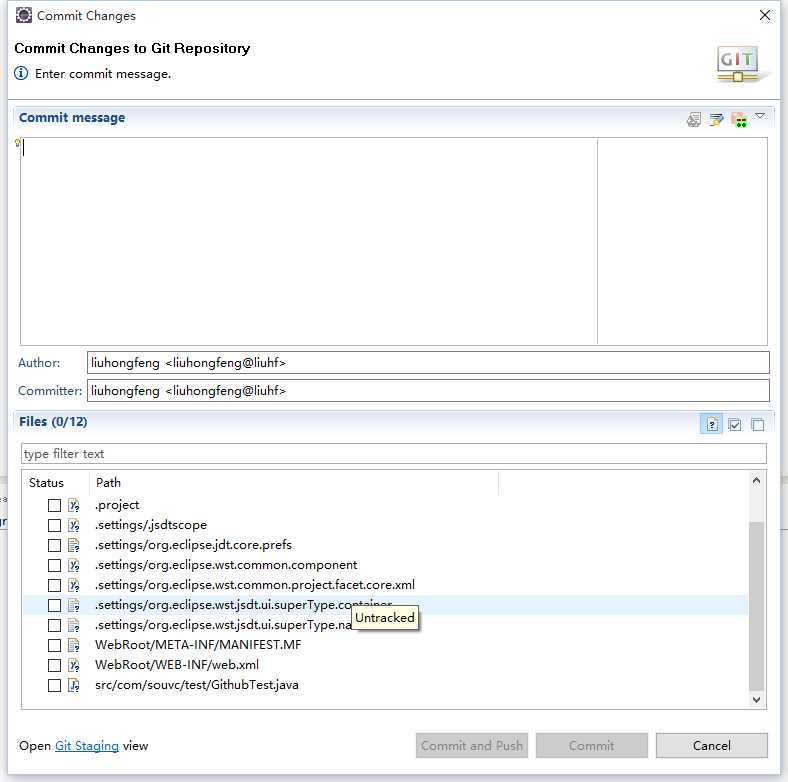The image size is (788, 782).
Task: Click the select all files icon
Action: pyautogui.click(x=735, y=425)
